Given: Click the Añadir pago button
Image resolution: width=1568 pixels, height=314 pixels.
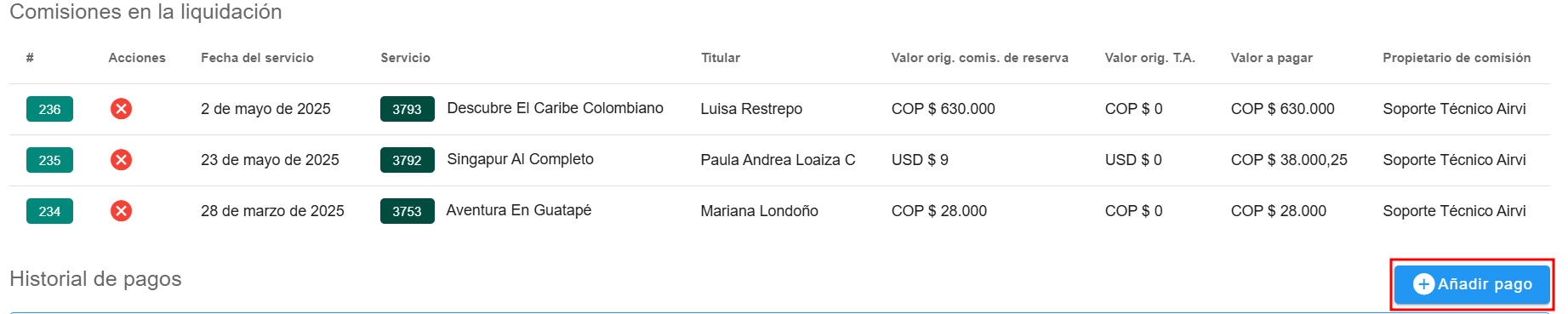Looking at the screenshot, I should point(1472,284).
